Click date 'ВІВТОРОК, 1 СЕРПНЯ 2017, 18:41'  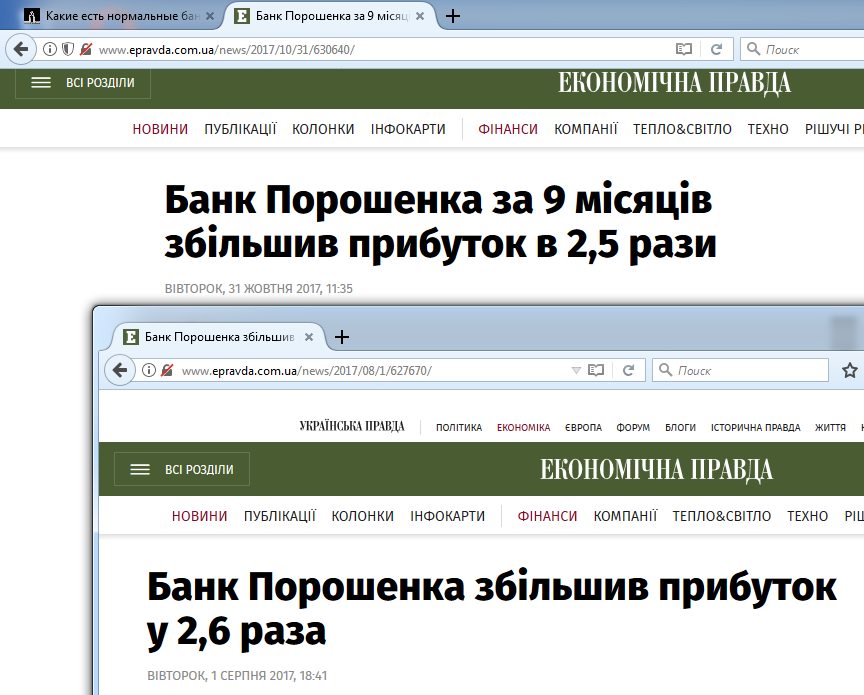click(x=237, y=675)
